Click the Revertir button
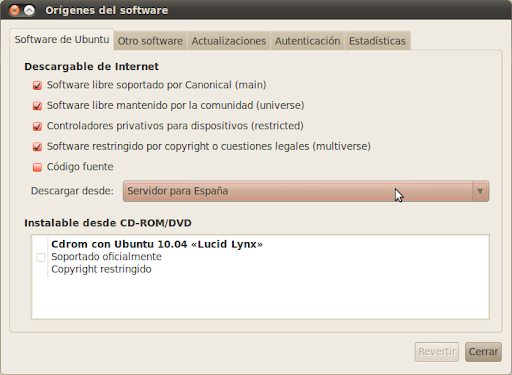This screenshot has width=512, height=375. pyautogui.click(x=437, y=352)
